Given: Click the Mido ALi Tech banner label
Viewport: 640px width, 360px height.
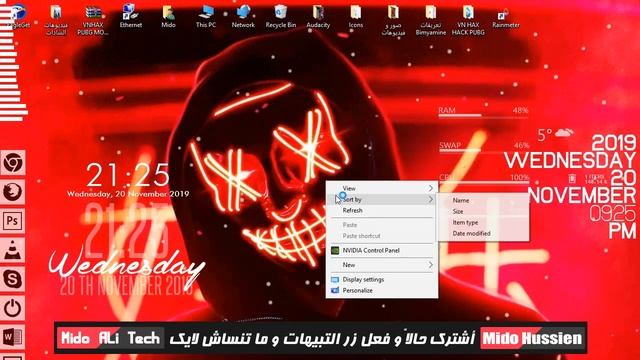Looking at the screenshot, I should (110, 338).
